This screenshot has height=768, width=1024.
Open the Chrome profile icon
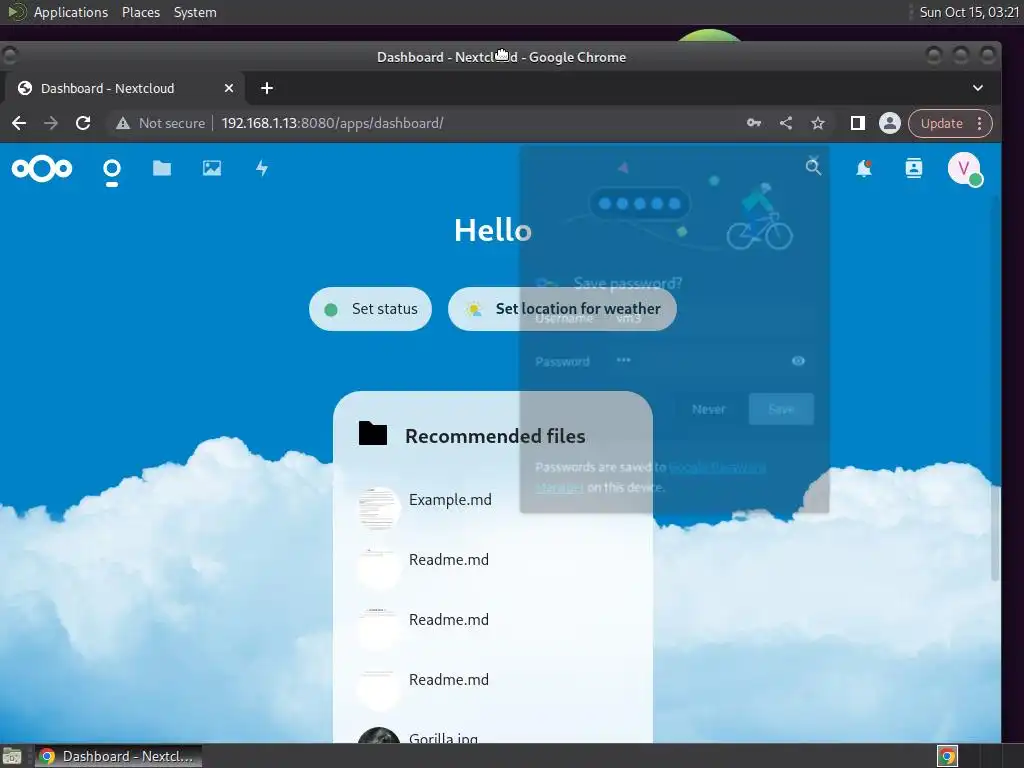pos(889,123)
